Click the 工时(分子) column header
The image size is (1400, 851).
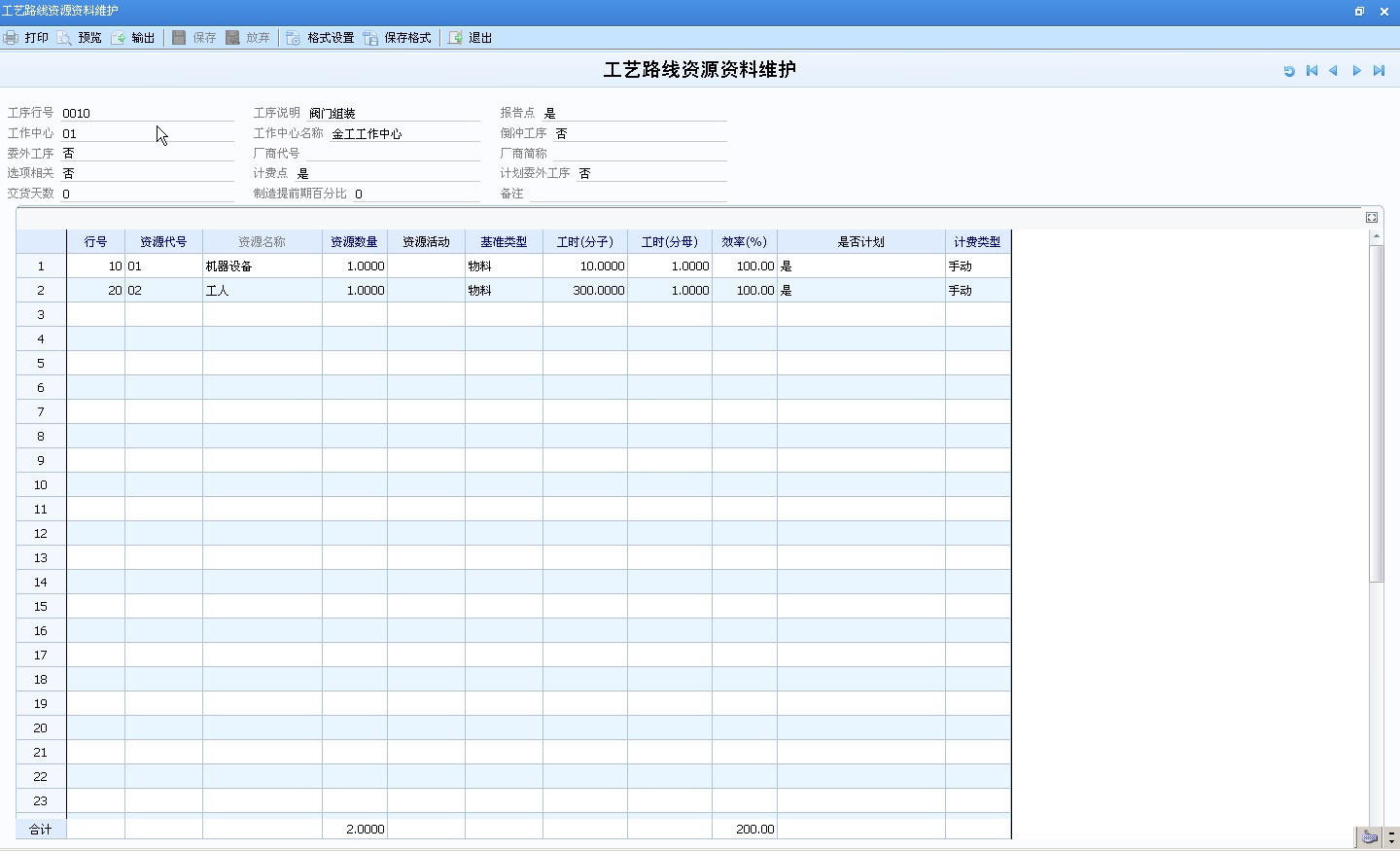585,242
